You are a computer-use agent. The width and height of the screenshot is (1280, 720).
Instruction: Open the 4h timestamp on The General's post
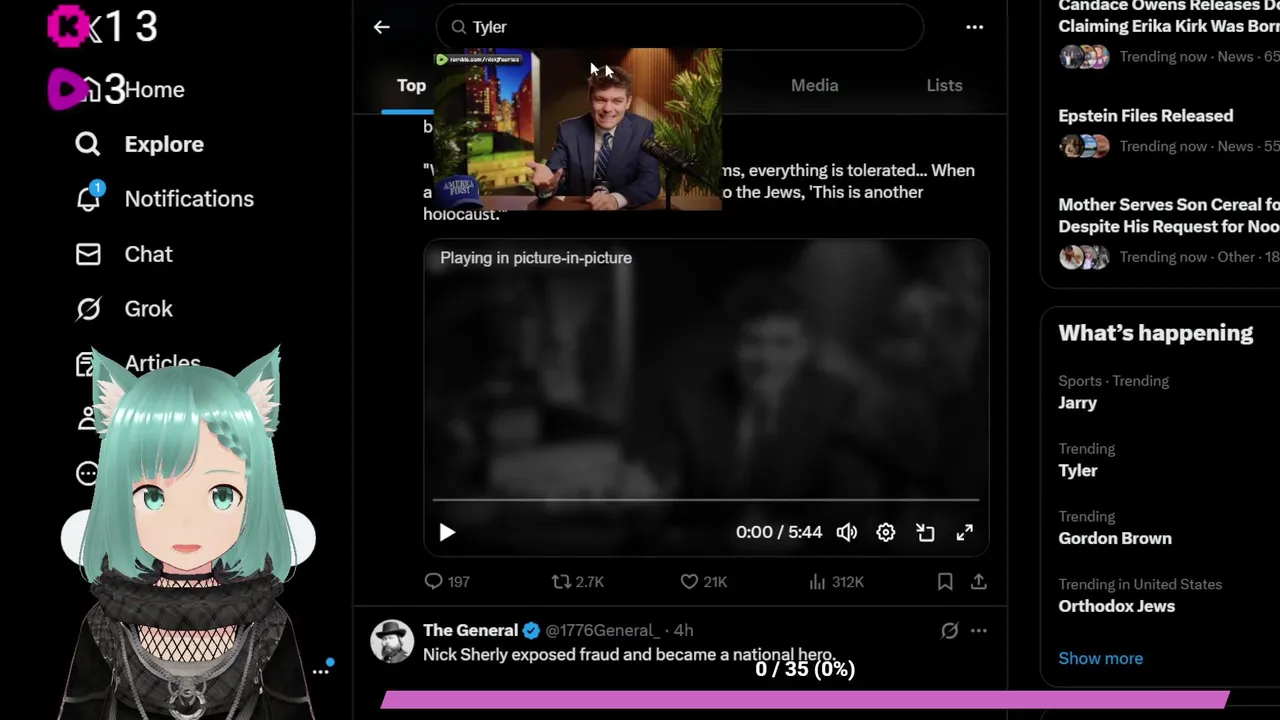[684, 630]
